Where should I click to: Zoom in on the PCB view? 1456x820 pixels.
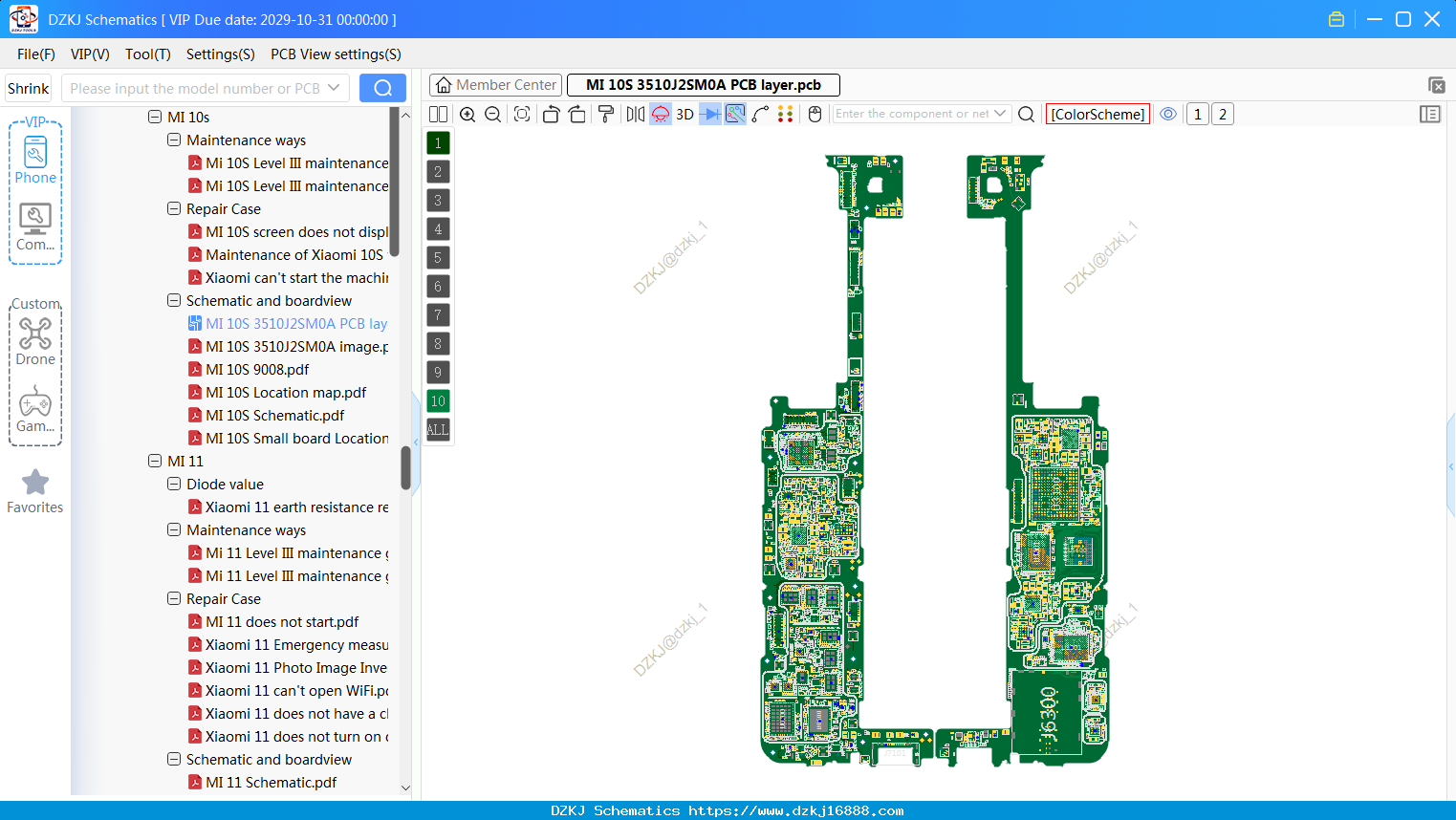467,114
